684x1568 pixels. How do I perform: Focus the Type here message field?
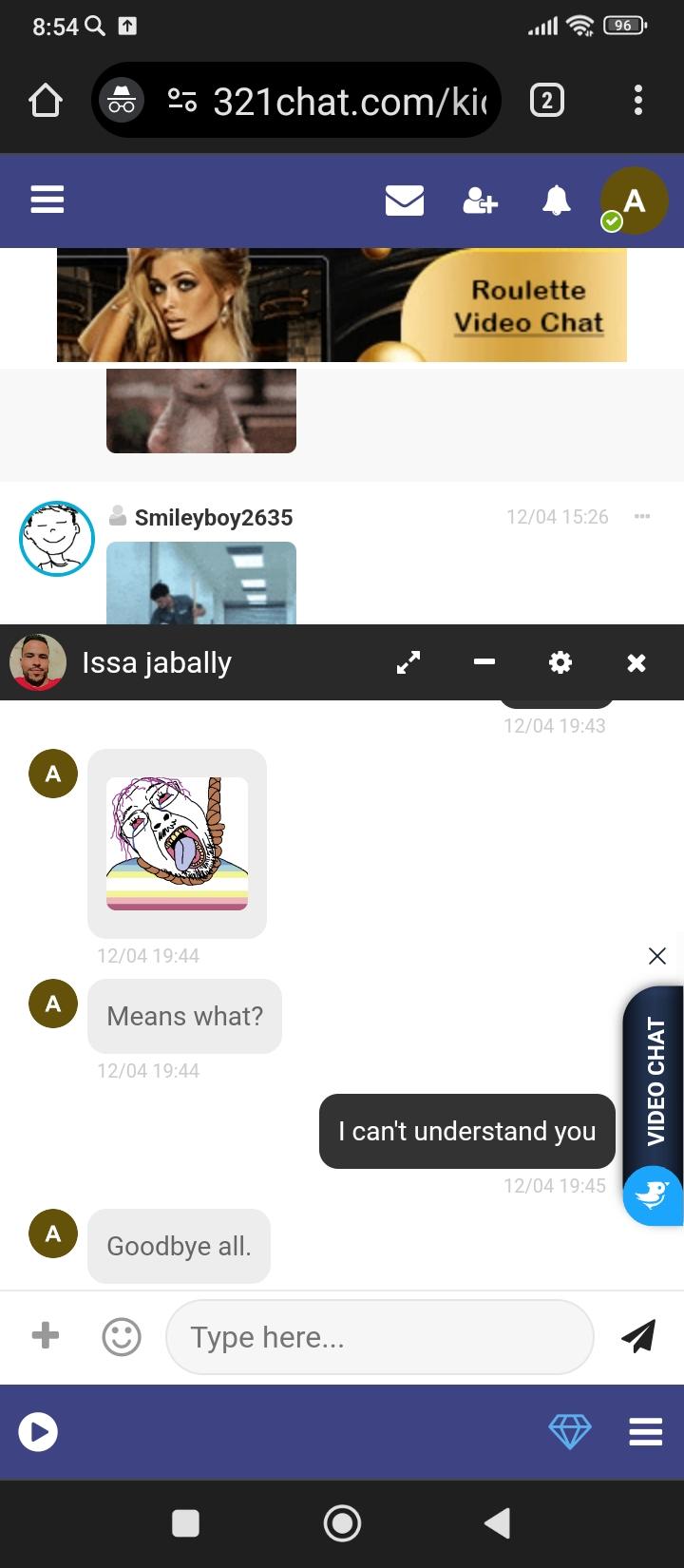tap(380, 1337)
